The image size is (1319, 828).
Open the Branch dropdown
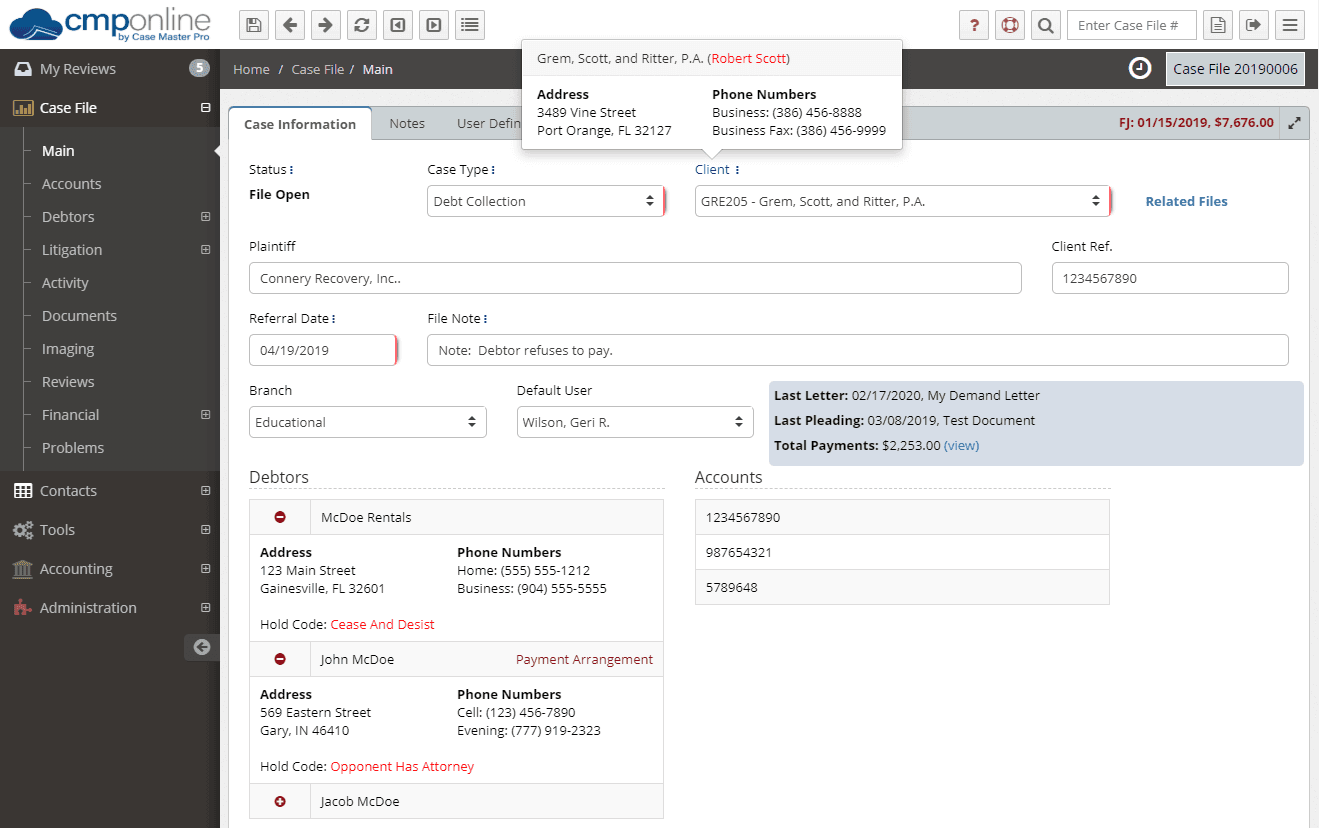point(367,422)
